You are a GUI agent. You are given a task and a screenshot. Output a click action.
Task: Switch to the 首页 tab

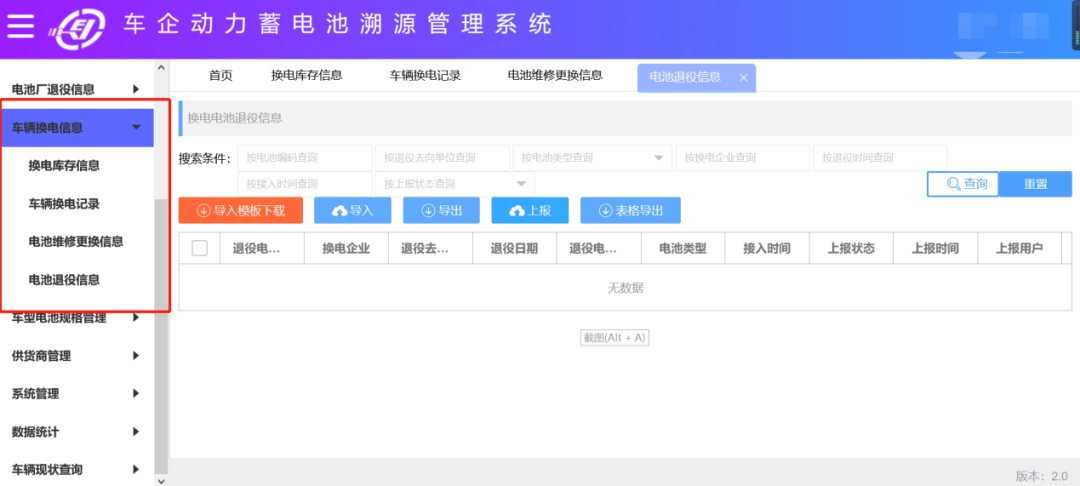pyautogui.click(x=220, y=76)
